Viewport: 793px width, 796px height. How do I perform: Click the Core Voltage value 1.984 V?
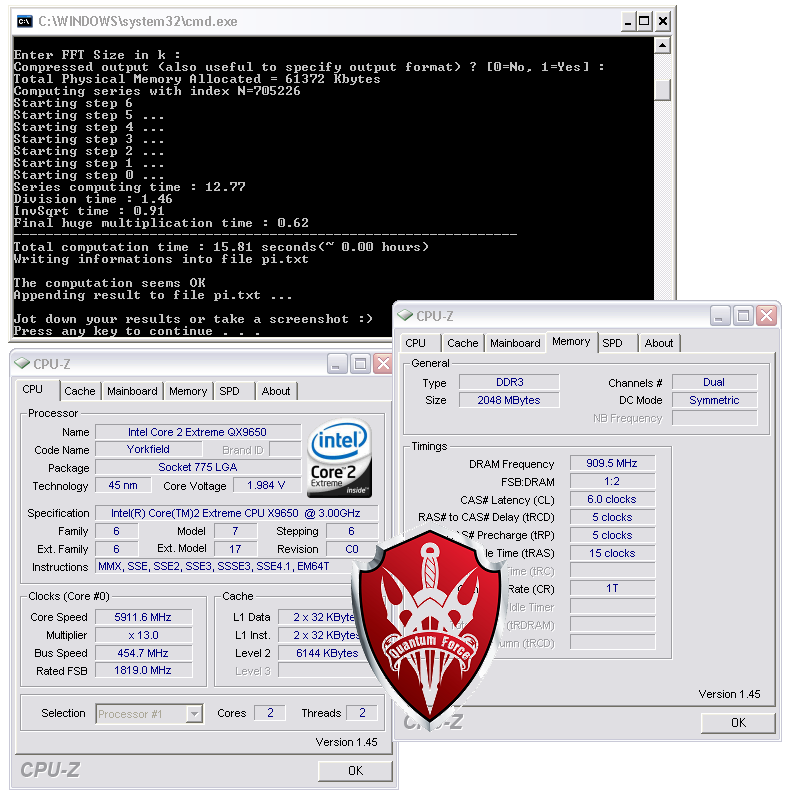tap(266, 485)
